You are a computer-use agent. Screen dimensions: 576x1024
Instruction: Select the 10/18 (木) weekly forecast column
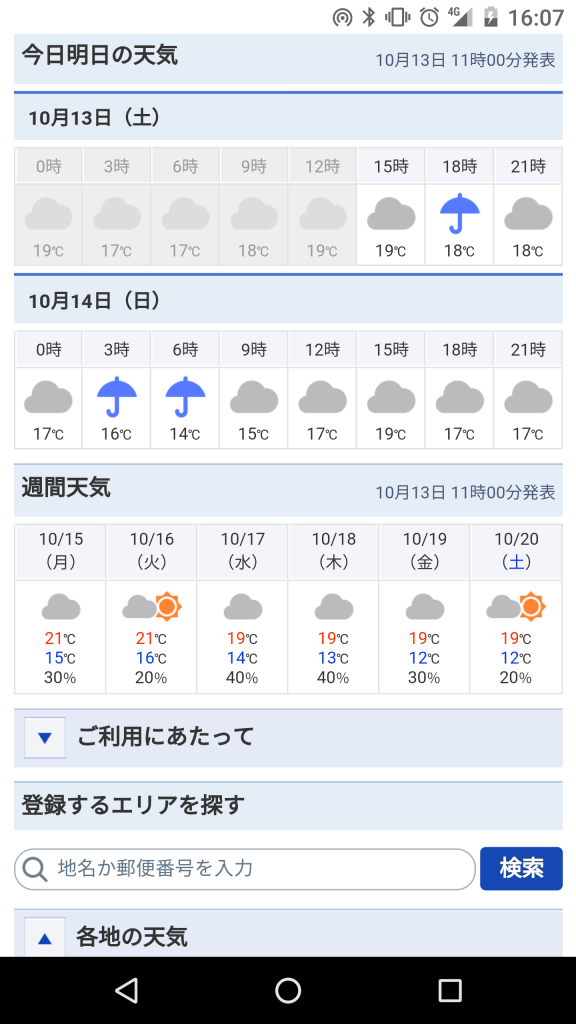click(333, 609)
